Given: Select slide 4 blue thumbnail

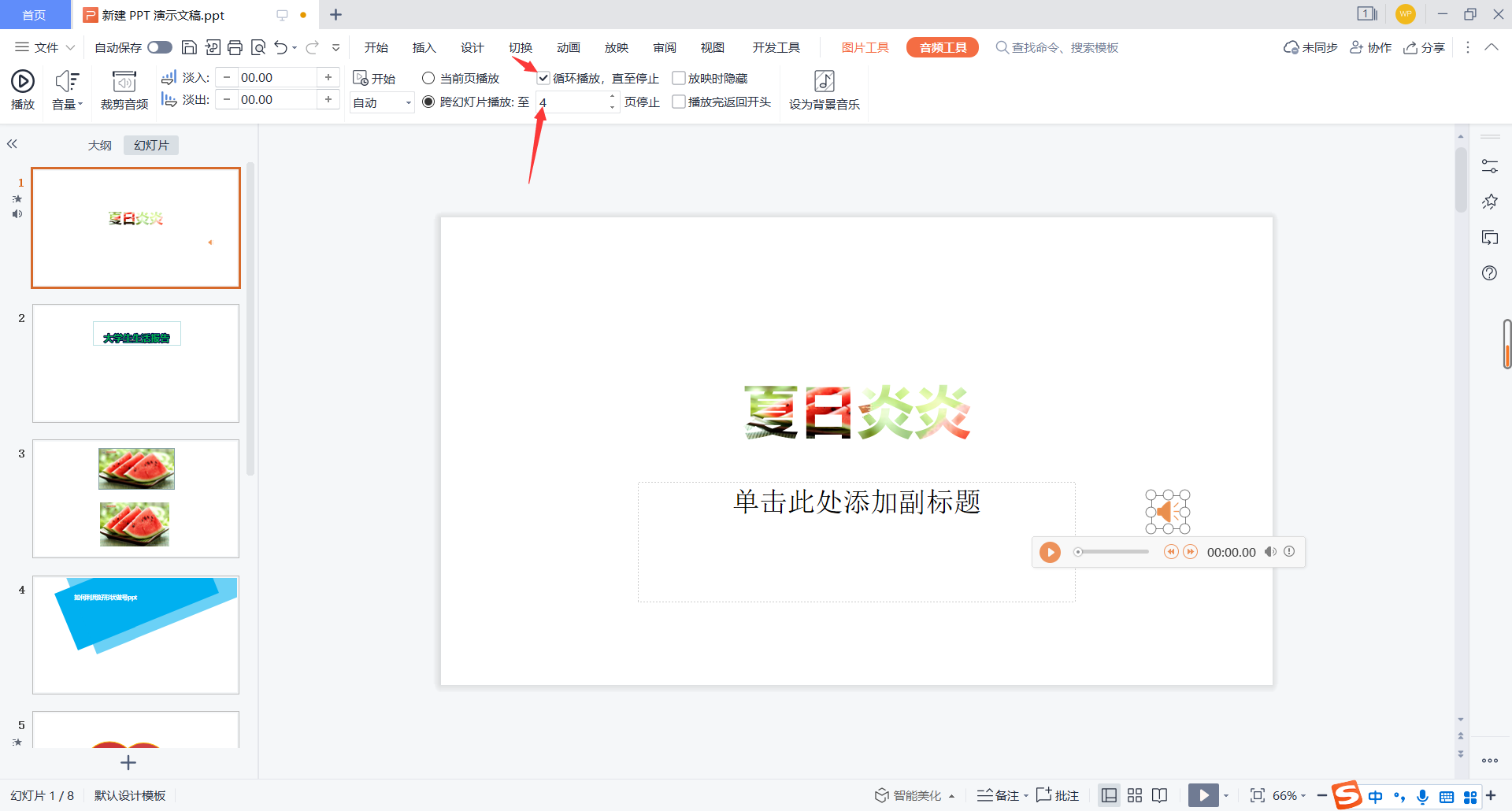Looking at the screenshot, I should click(x=135, y=635).
